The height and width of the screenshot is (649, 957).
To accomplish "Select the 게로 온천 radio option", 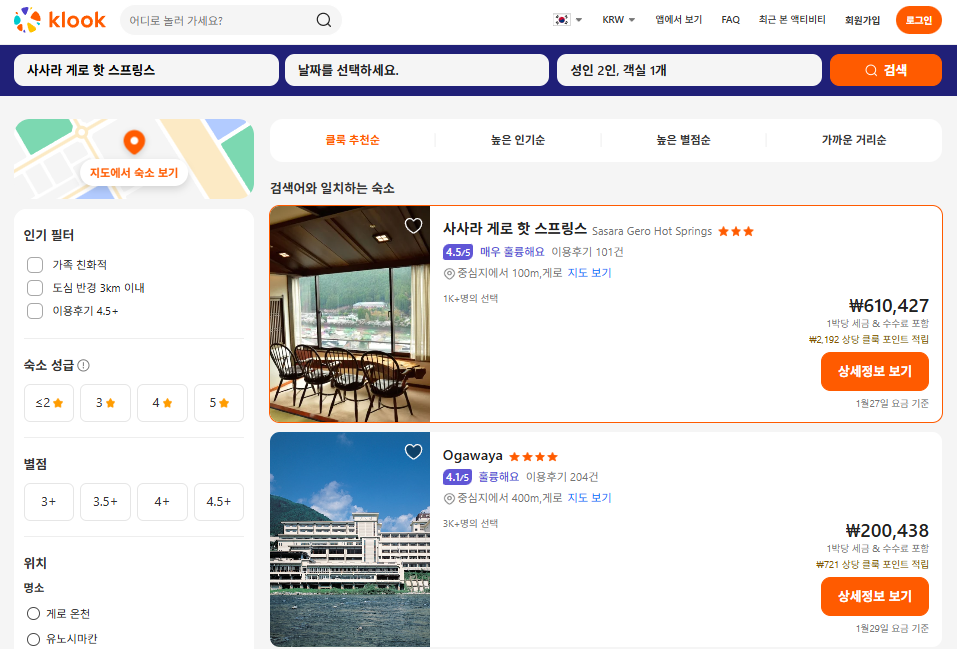I will pos(34,614).
